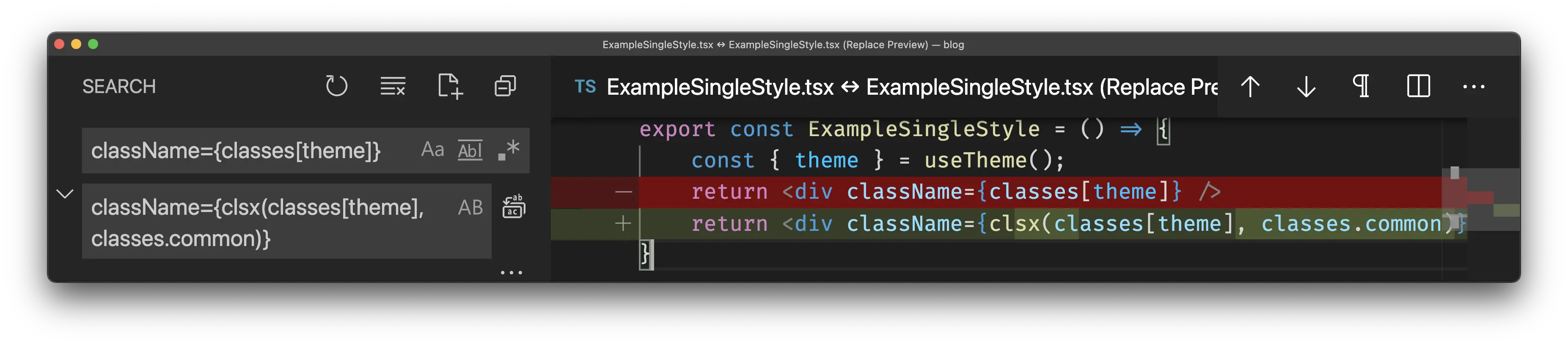Switch to inline diff view
Viewport: 1568px width, 345px height.
(1418, 86)
